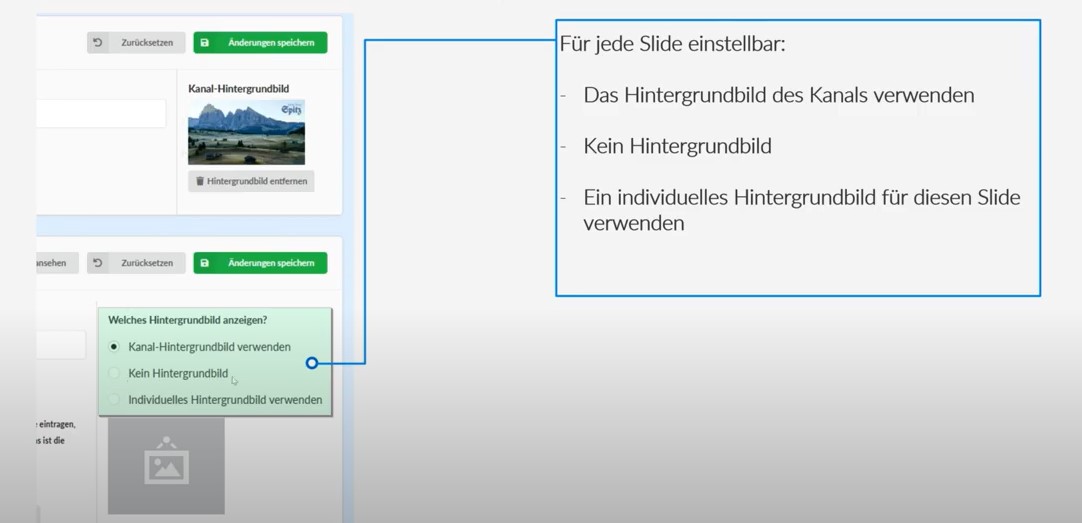Click 'Ein individuelles Hintergrundbild für diesen Slide' text
The height and width of the screenshot is (523, 1082).
click(x=802, y=198)
